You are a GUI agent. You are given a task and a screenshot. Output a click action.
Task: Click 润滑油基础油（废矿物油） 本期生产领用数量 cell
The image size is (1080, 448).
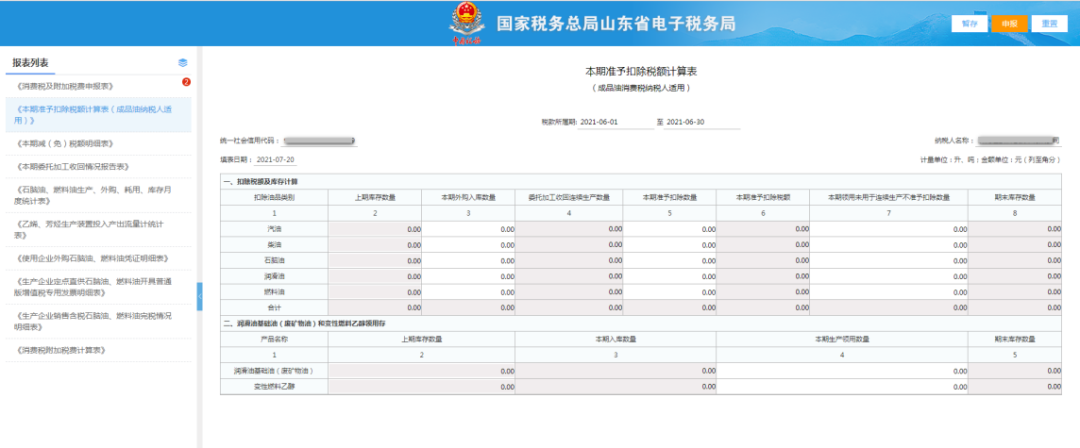[x=842, y=371]
